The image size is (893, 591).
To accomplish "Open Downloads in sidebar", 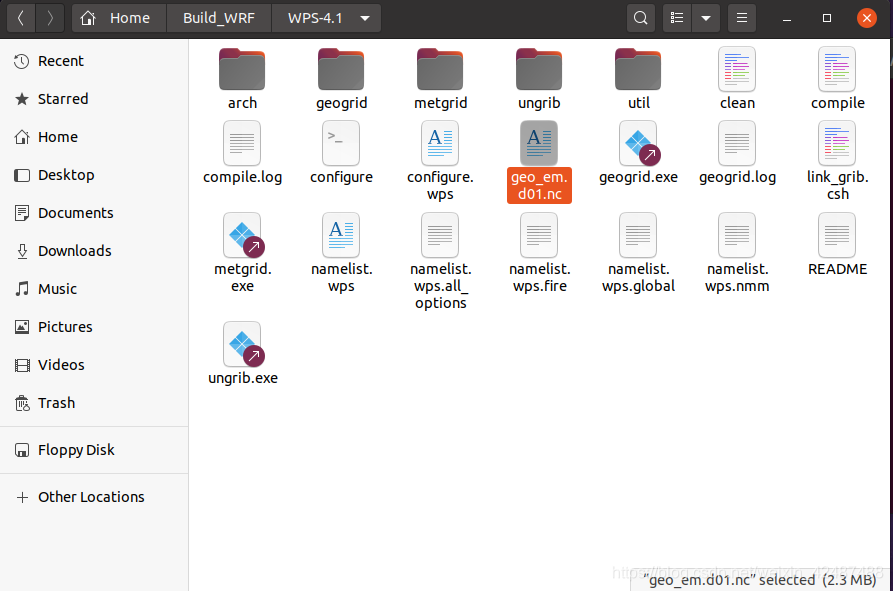I will 94,251.
